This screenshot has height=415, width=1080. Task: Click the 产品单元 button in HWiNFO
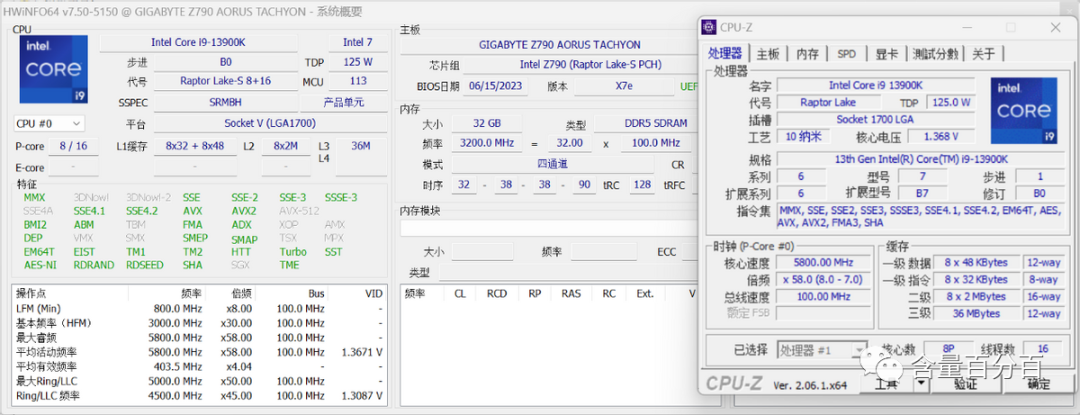(344, 103)
